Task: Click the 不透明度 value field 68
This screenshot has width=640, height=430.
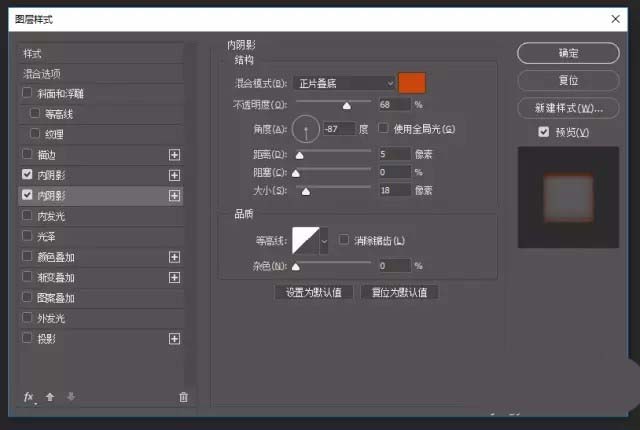Action: click(394, 104)
